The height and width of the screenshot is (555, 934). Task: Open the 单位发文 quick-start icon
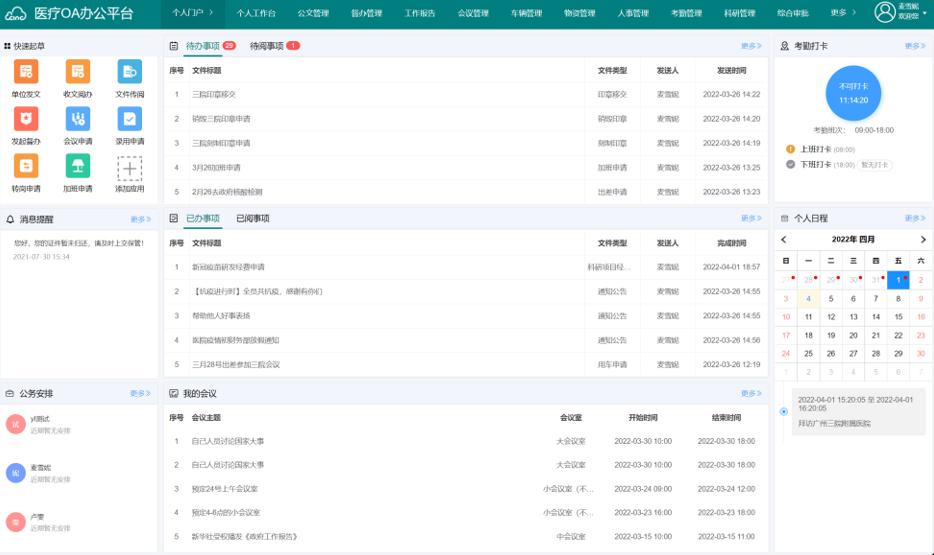tap(26, 72)
